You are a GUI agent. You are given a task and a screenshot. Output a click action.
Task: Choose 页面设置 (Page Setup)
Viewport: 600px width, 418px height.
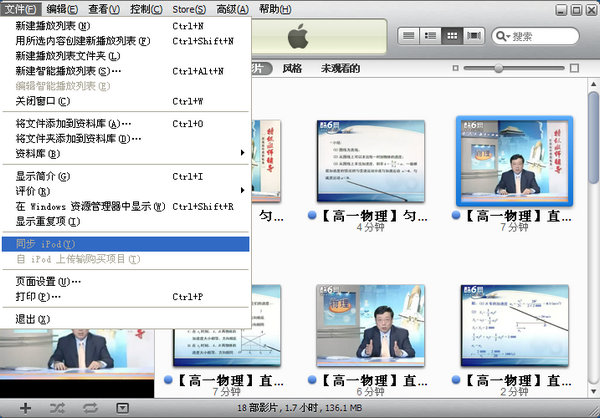[126, 282]
